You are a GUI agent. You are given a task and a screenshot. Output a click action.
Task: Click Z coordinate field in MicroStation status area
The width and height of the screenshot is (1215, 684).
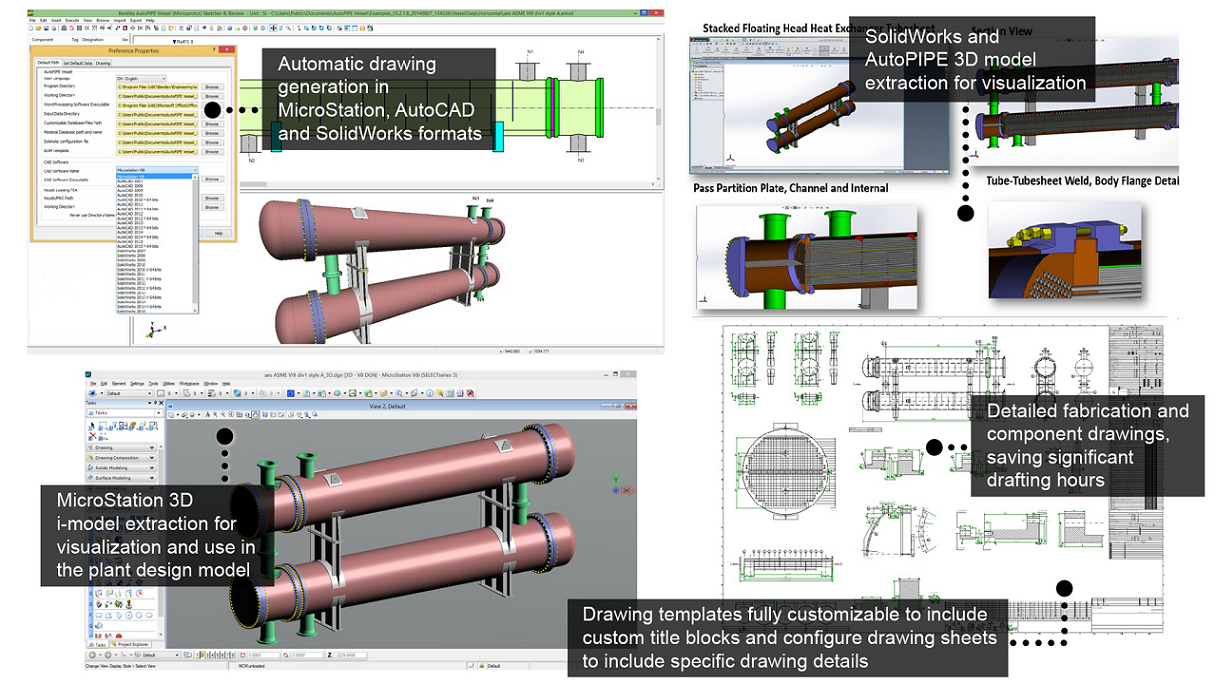point(350,655)
